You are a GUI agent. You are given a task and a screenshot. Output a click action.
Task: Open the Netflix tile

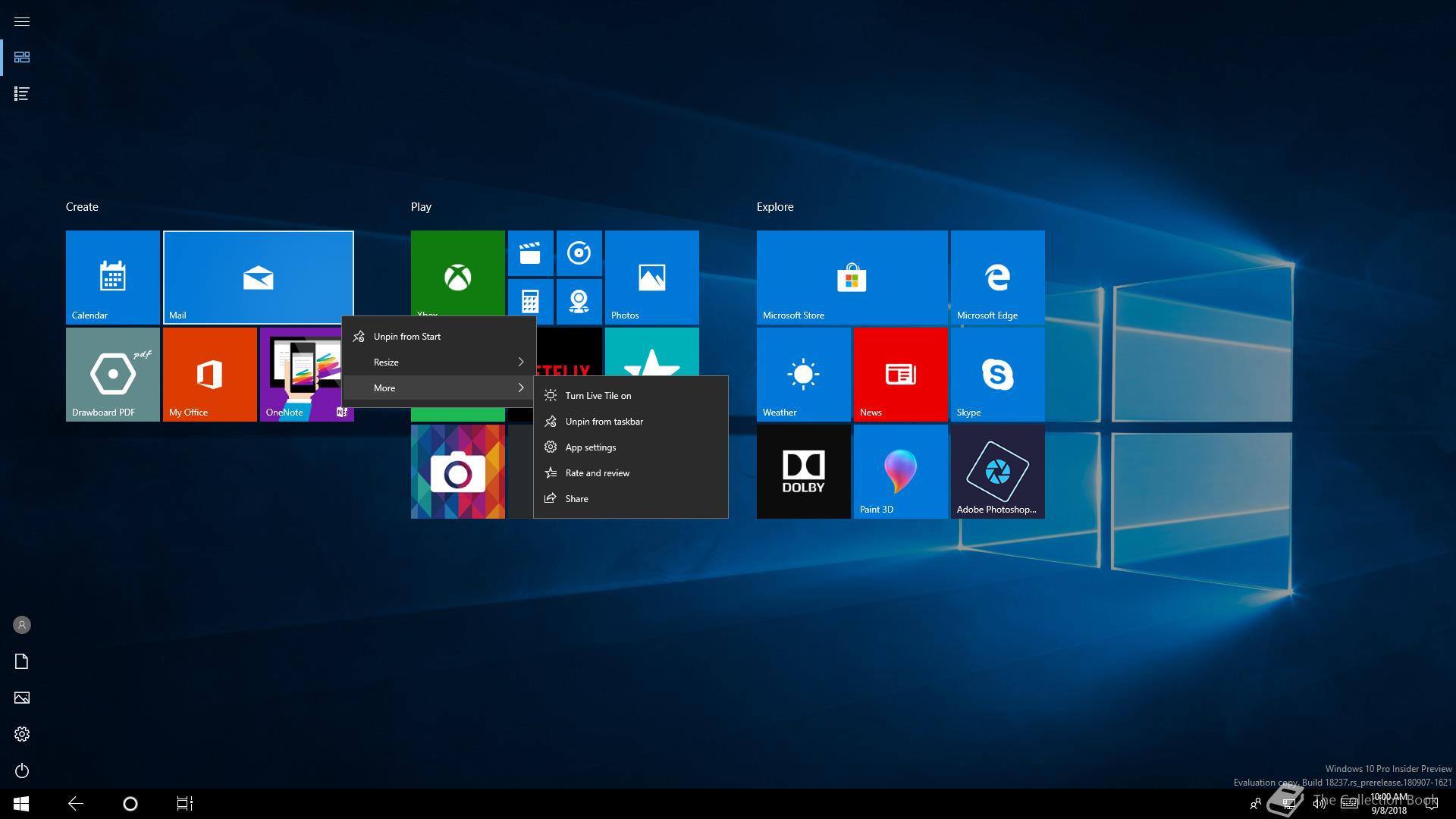coord(569,352)
